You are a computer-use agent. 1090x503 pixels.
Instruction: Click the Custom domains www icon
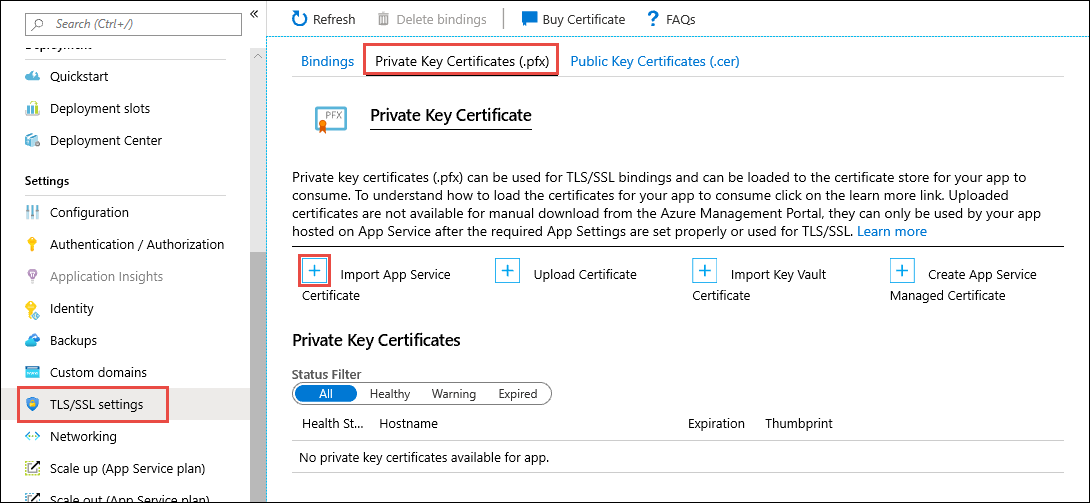(x=33, y=372)
